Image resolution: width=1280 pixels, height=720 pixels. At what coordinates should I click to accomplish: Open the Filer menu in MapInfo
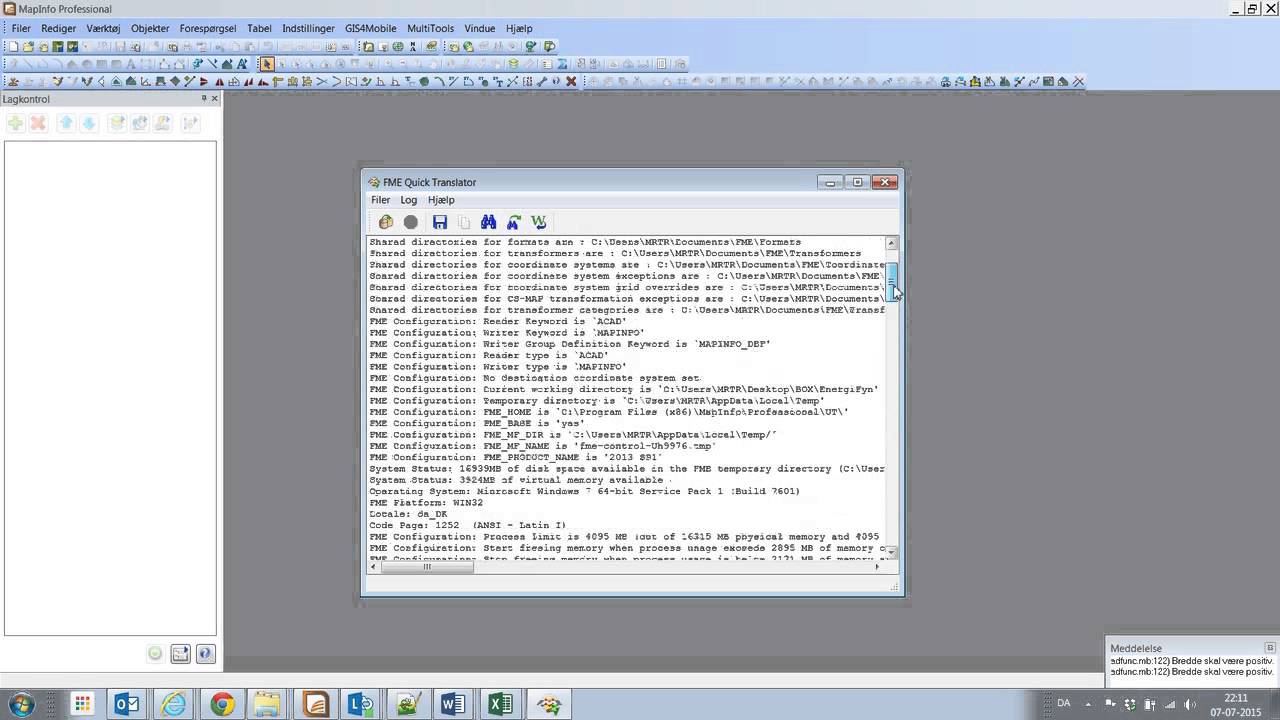click(21, 28)
